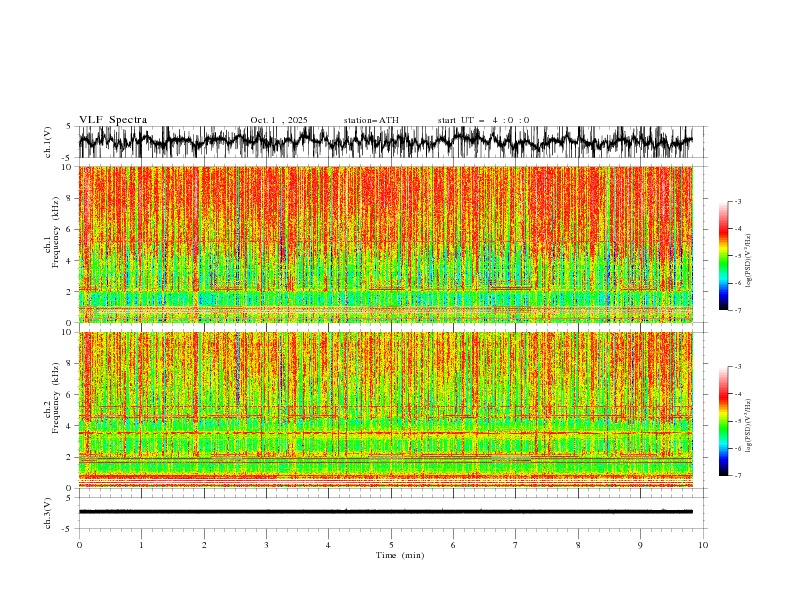Click the '-5' label on ch.2 color bar
The image size is (792, 612).
point(737,422)
